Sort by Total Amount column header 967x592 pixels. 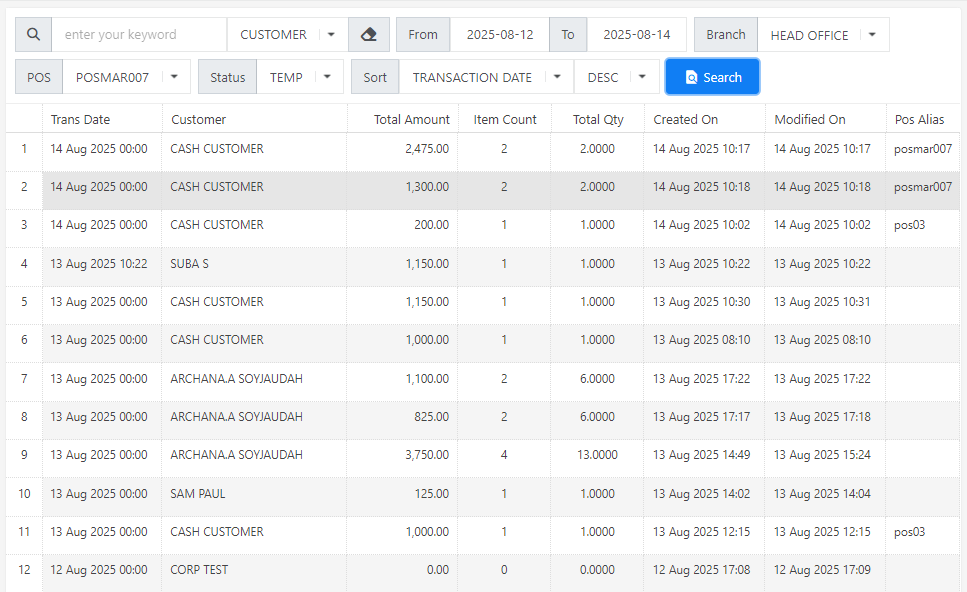(x=411, y=119)
